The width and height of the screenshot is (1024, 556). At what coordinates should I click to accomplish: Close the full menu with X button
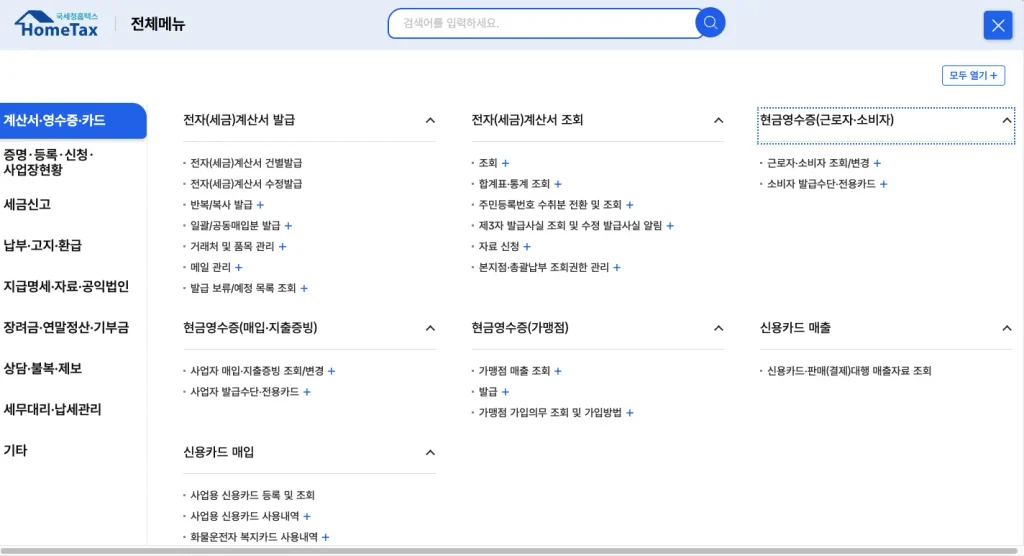(997, 25)
